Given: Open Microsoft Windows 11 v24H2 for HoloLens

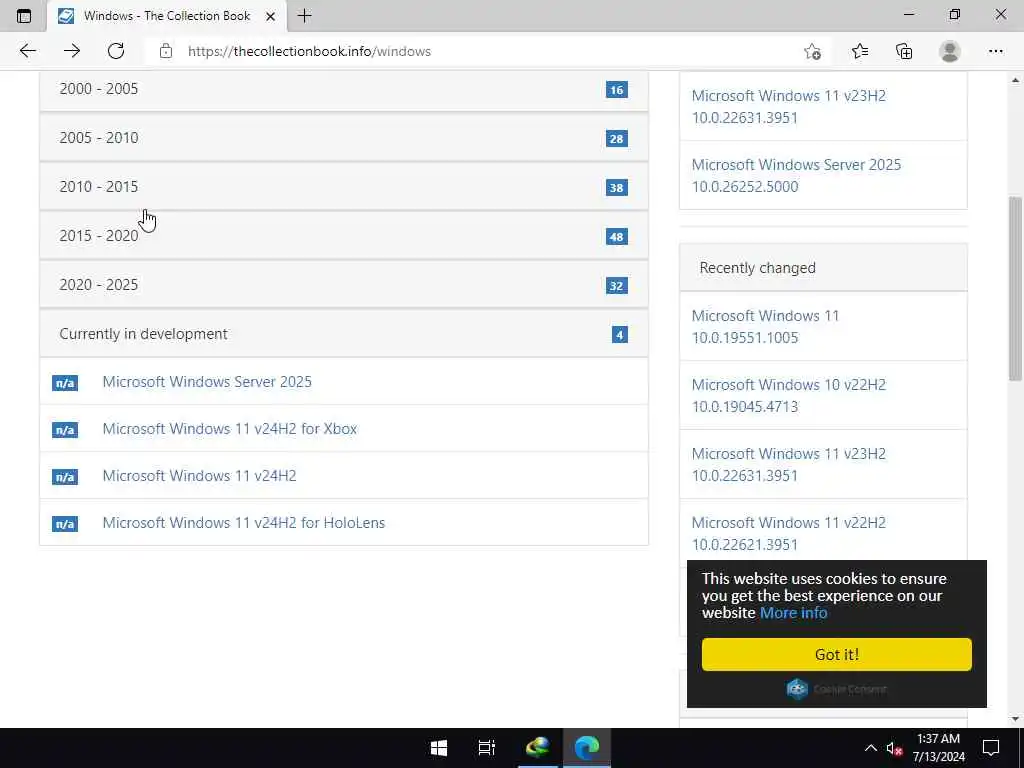Looking at the screenshot, I should (x=244, y=522).
